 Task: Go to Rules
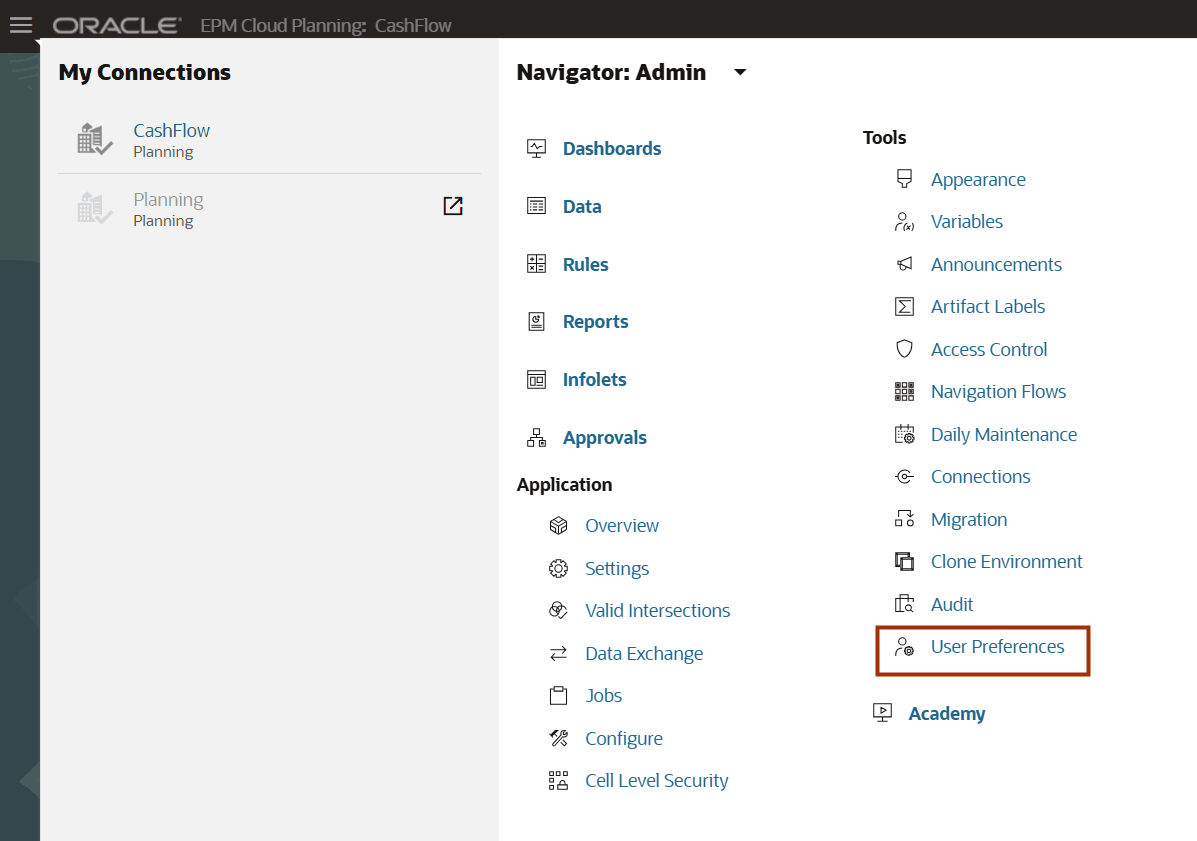586,264
